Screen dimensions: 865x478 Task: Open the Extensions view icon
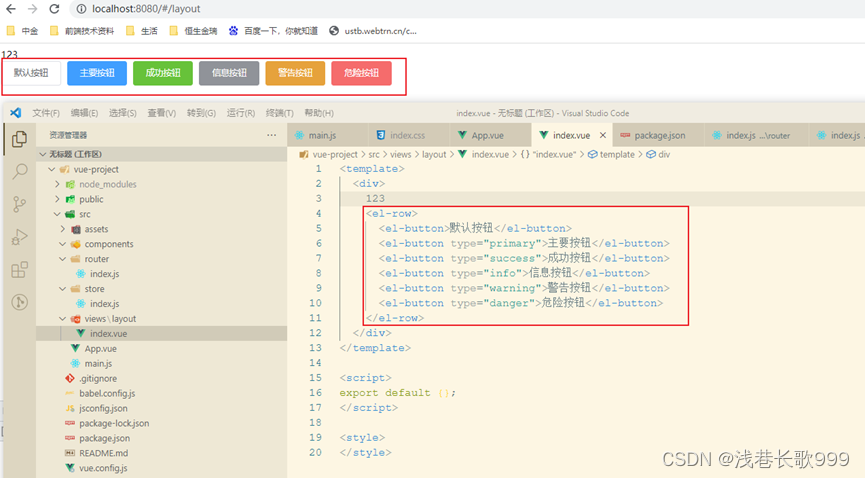(19, 270)
